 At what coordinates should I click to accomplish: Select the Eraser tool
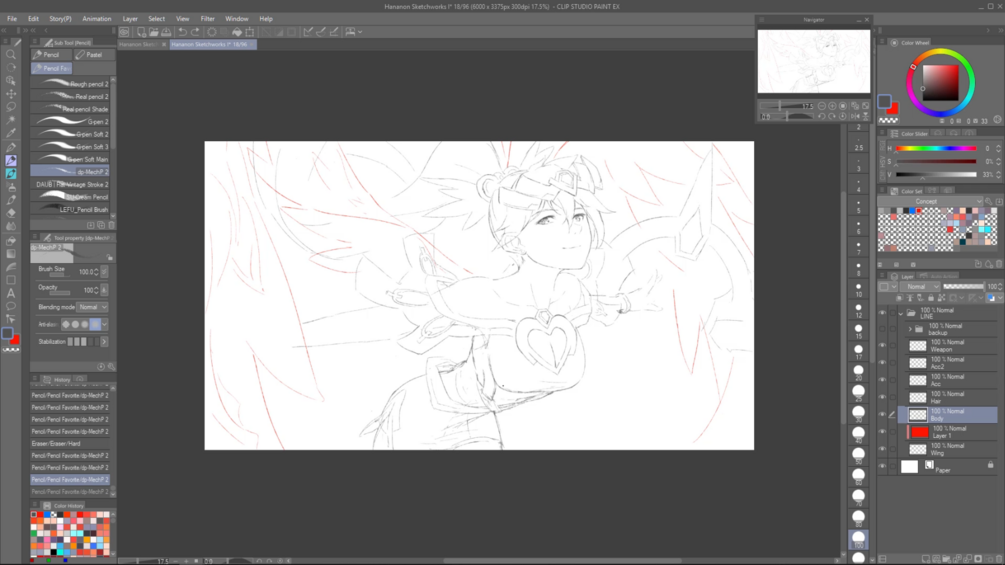pos(11,213)
